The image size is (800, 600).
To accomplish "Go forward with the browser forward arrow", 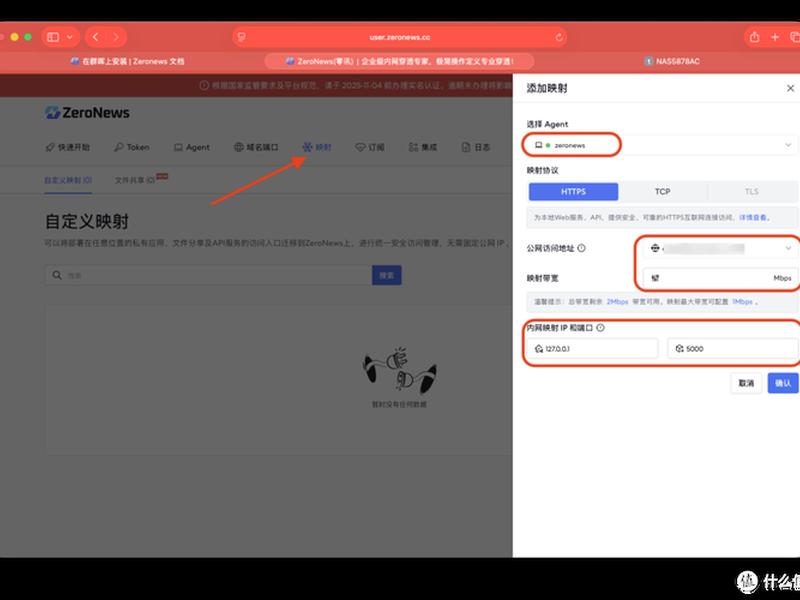I will [116, 37].
